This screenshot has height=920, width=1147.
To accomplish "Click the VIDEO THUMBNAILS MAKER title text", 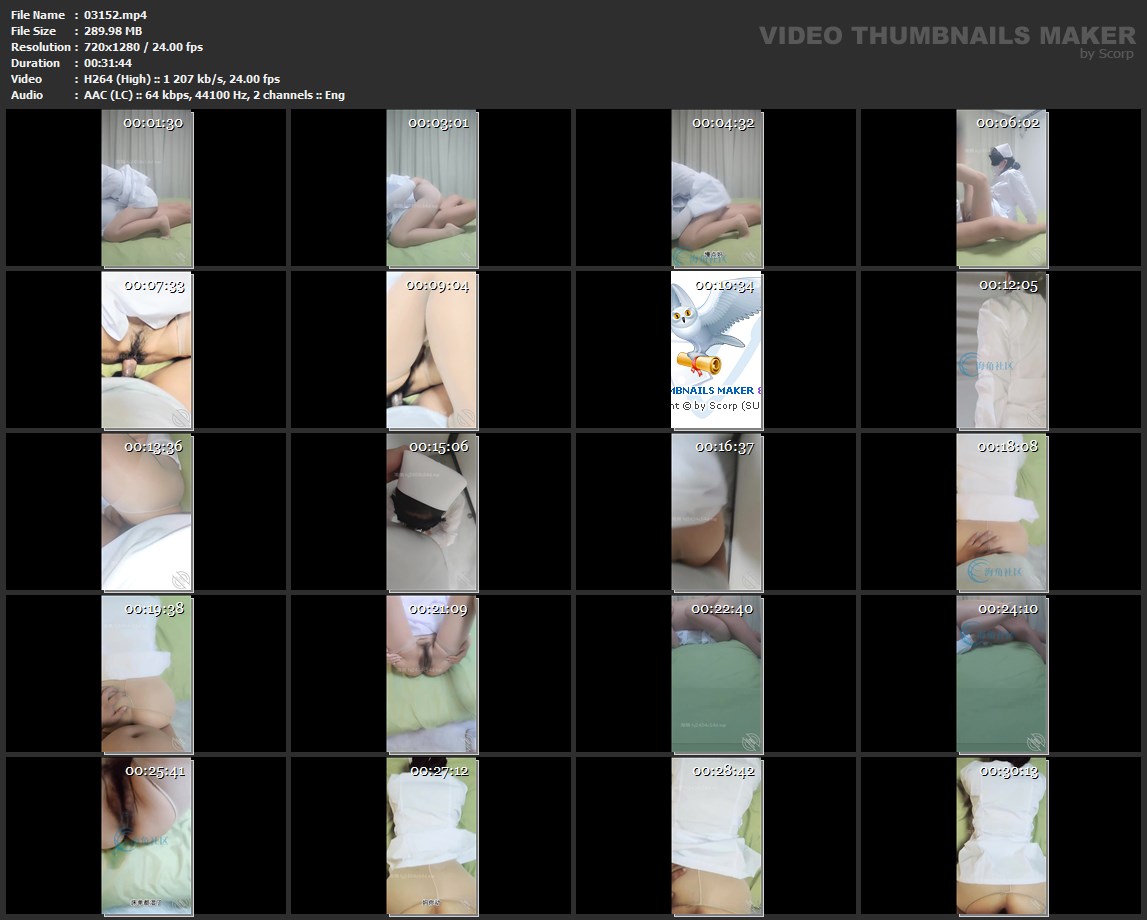I will pyautogui.click(x=947, y=35).
